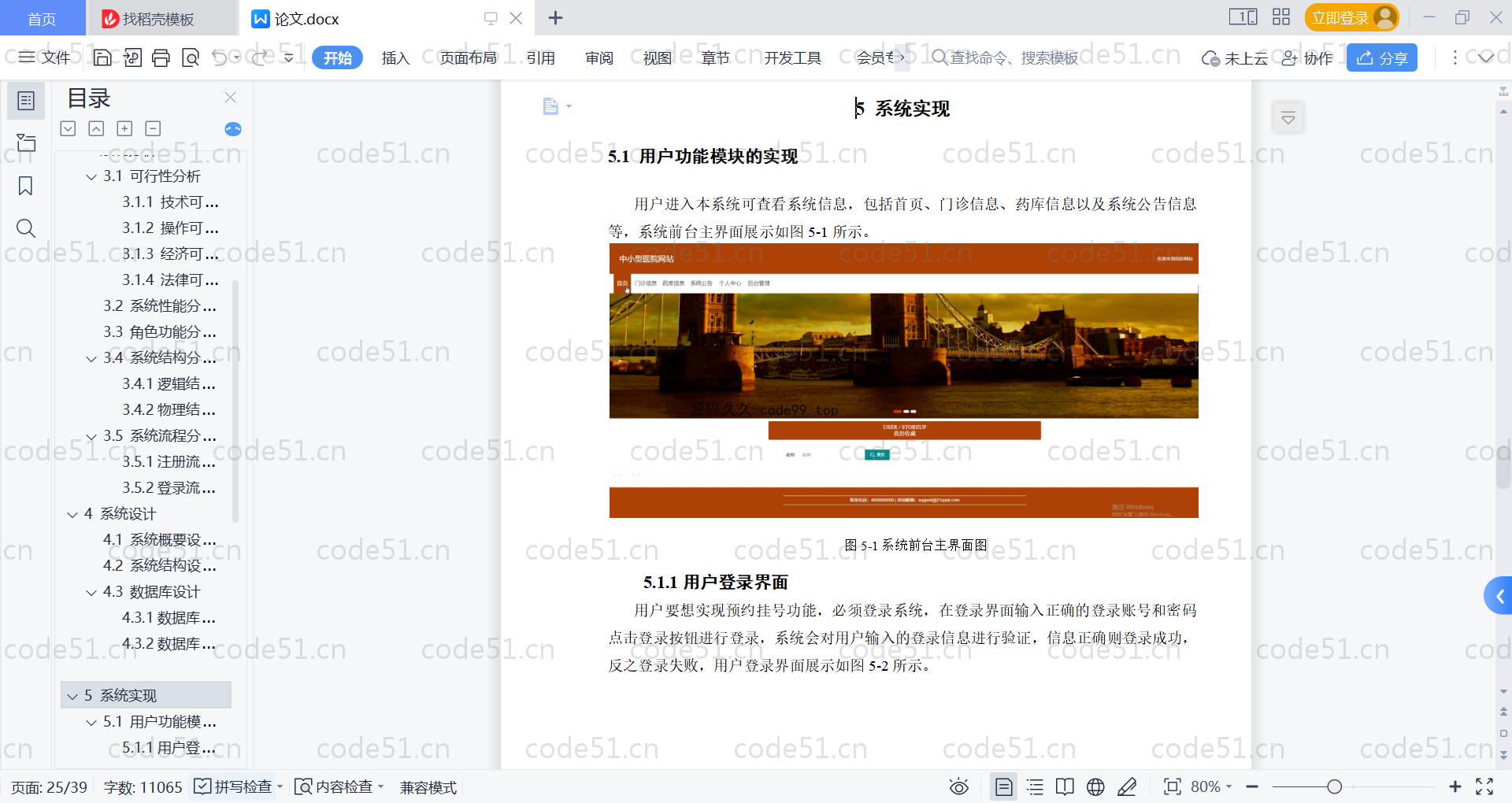Viewport: 1512px width, 803px height.
Task: Switch to the 插入 tab
Action: (x=395, y=57)
